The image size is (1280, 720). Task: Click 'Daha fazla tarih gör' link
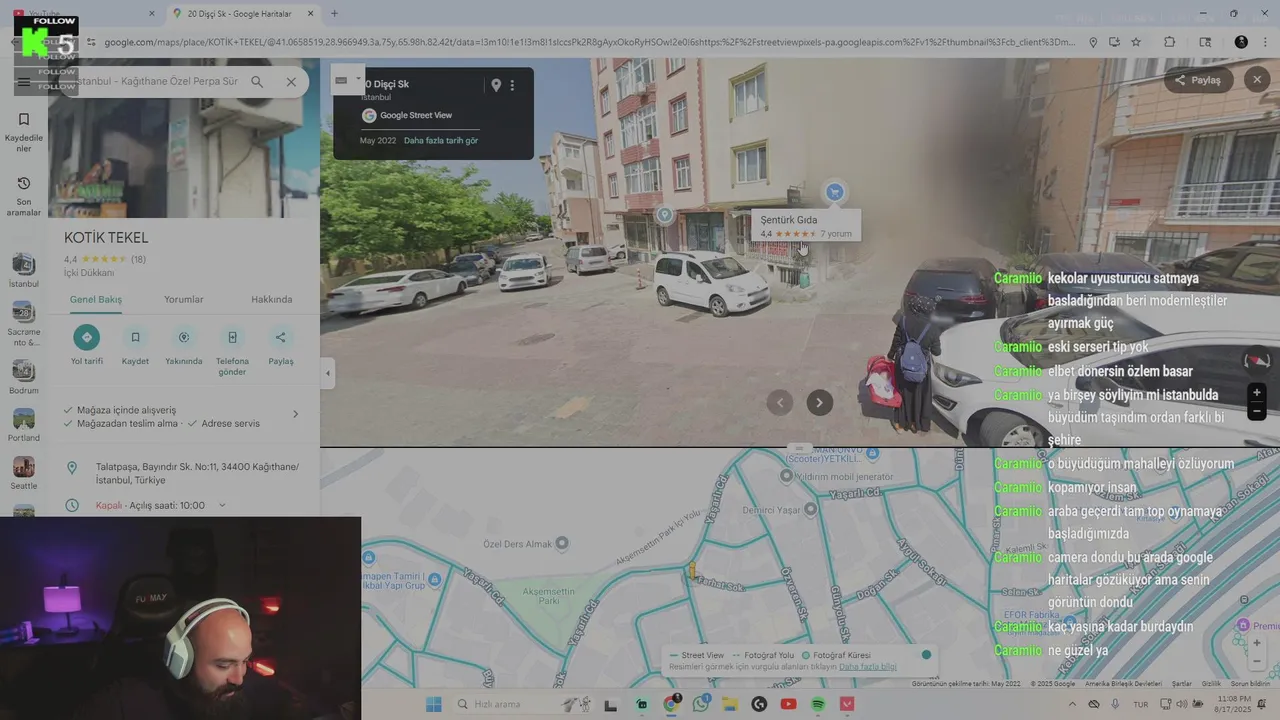[441, 140]
